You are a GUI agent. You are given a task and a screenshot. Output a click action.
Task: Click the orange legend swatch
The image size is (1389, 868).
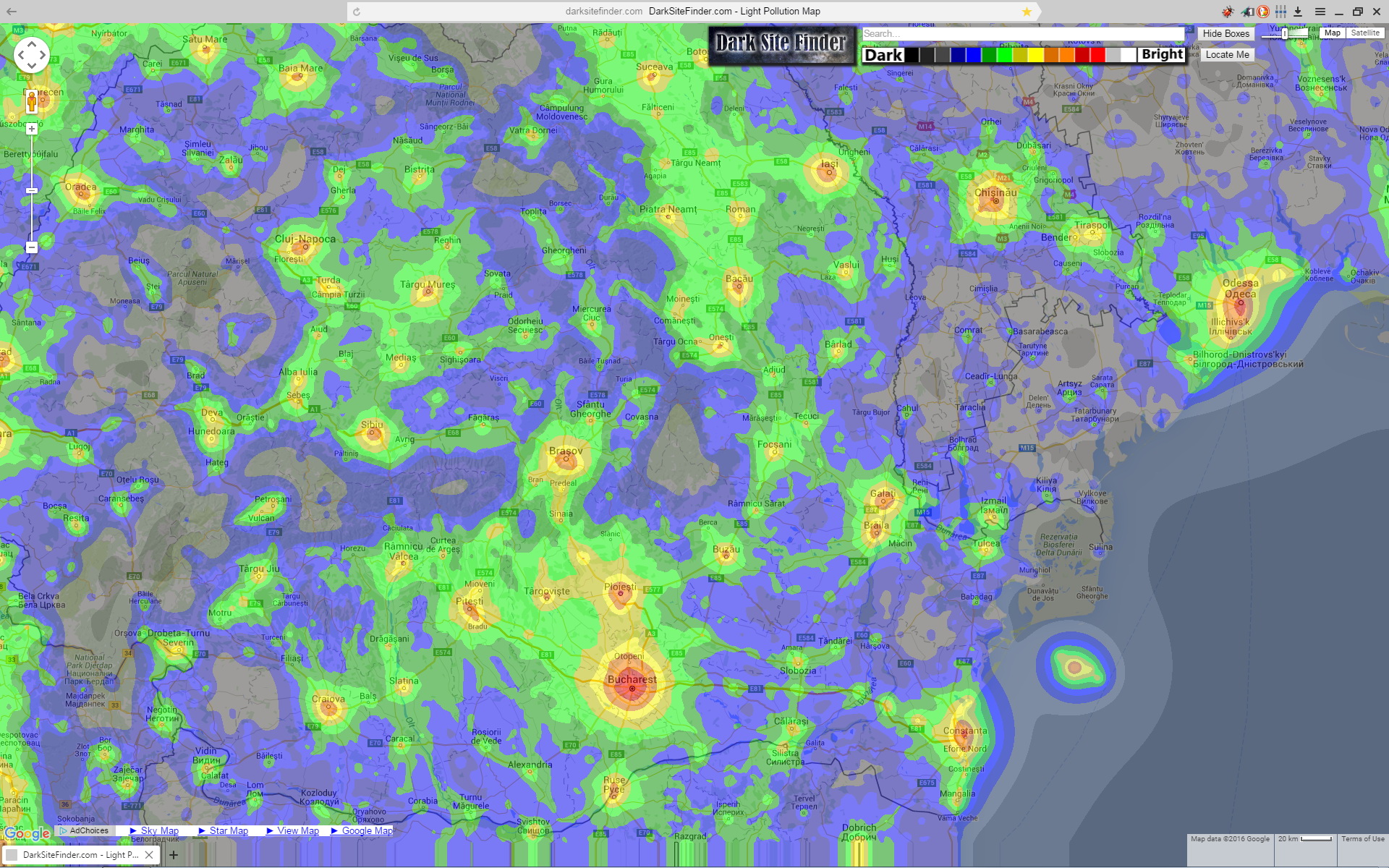(x=1066, y=55)
